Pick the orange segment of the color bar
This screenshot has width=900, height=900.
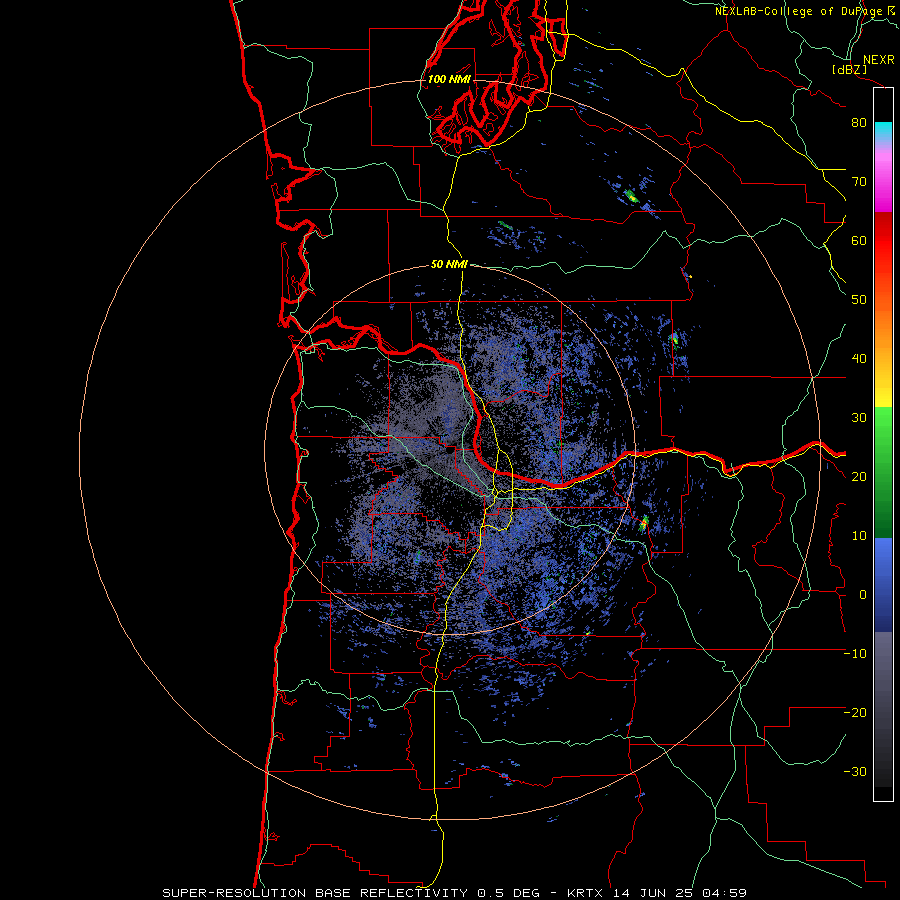click(883, 333)
